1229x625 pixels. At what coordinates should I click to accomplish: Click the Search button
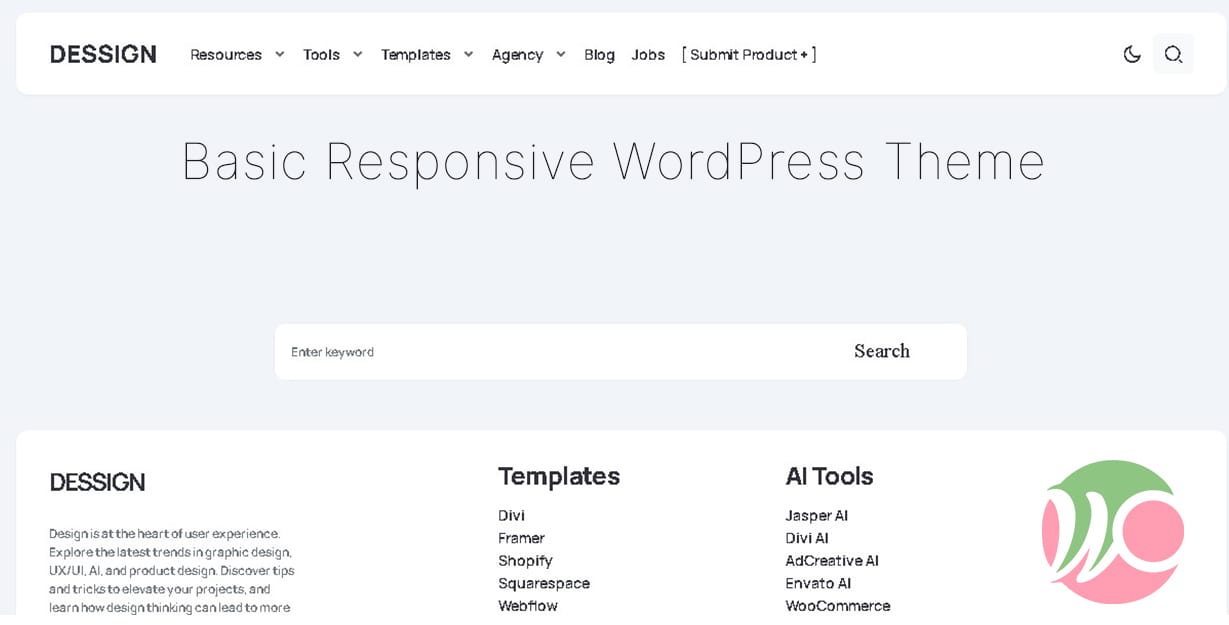[x=882, y=351]
